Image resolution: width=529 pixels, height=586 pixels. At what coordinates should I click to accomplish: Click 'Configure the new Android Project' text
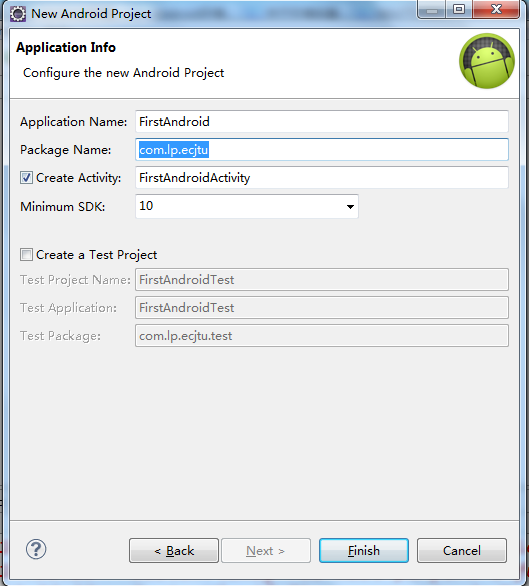point(123,73)
